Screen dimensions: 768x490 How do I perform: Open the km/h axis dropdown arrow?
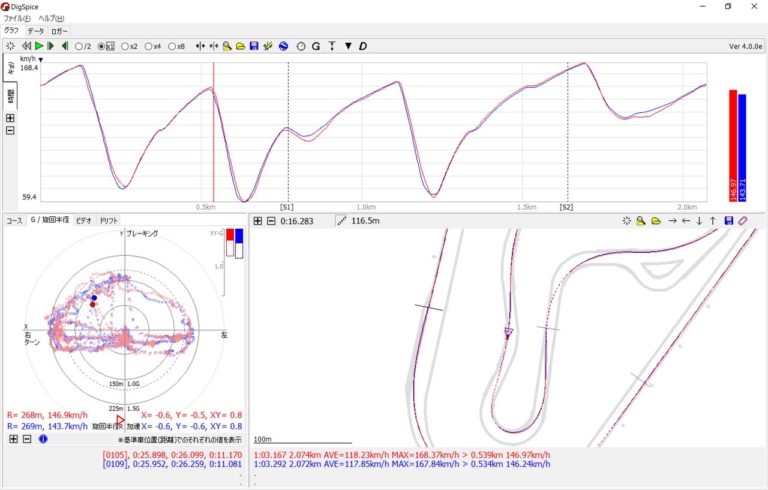[x=41, y=60]
